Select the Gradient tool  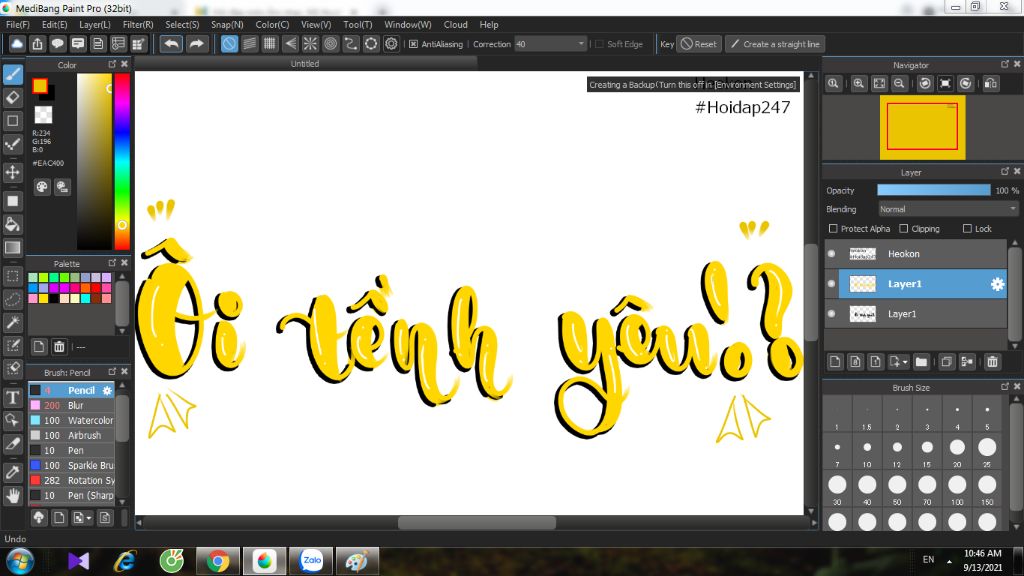12,248
